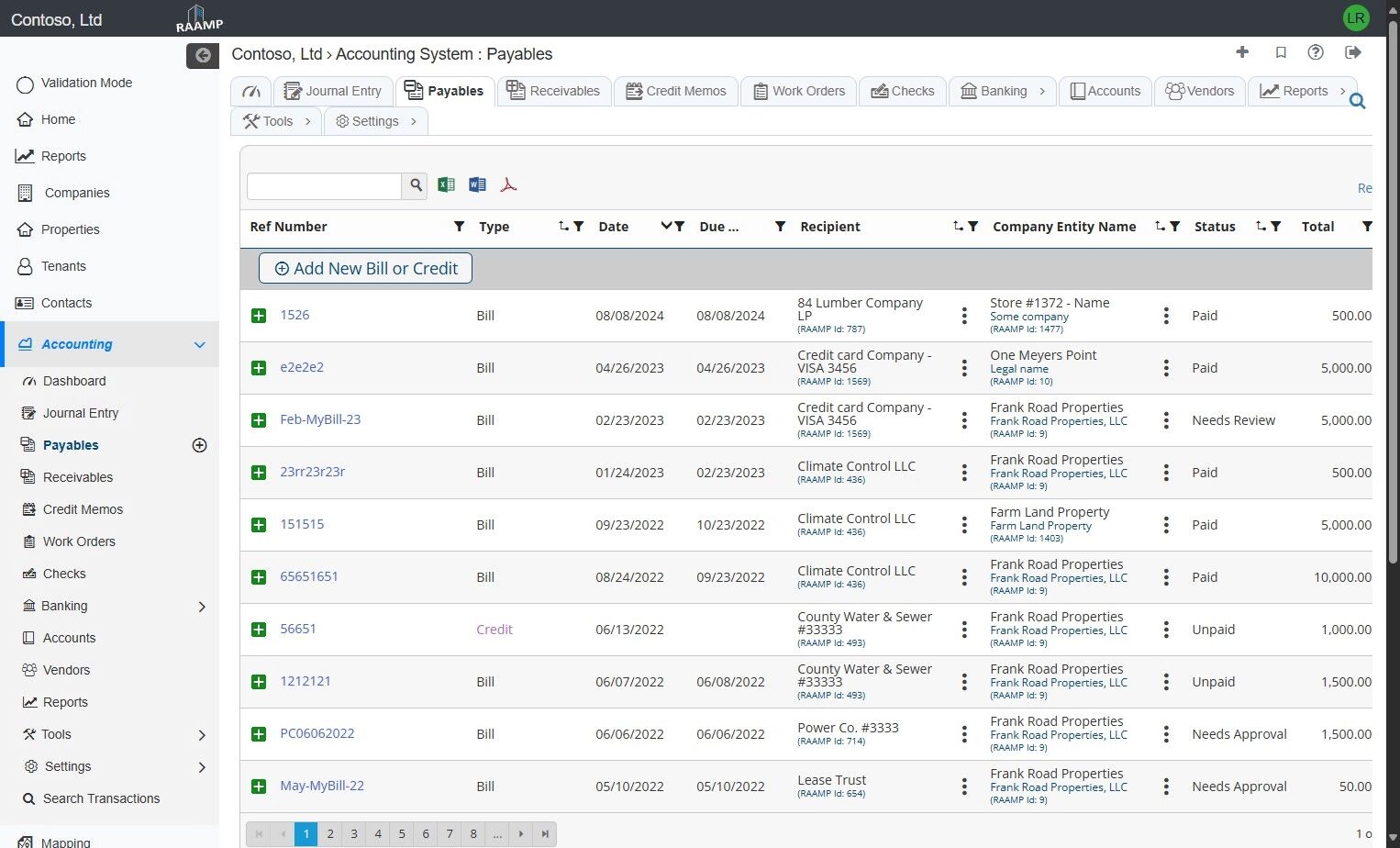
Task: Export the payables list to PDF
Action: [x=508, y=184]
